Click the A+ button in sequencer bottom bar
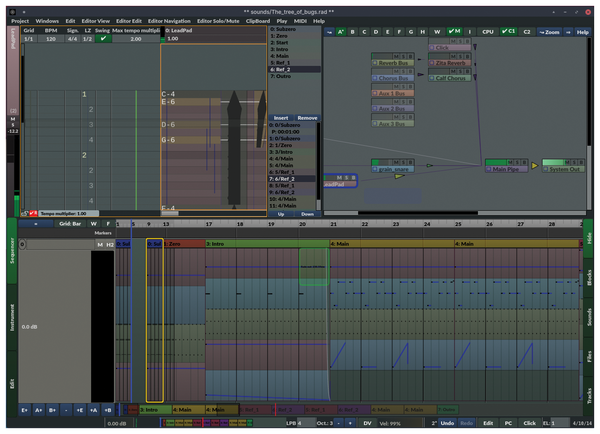 (x=38, y=410)
